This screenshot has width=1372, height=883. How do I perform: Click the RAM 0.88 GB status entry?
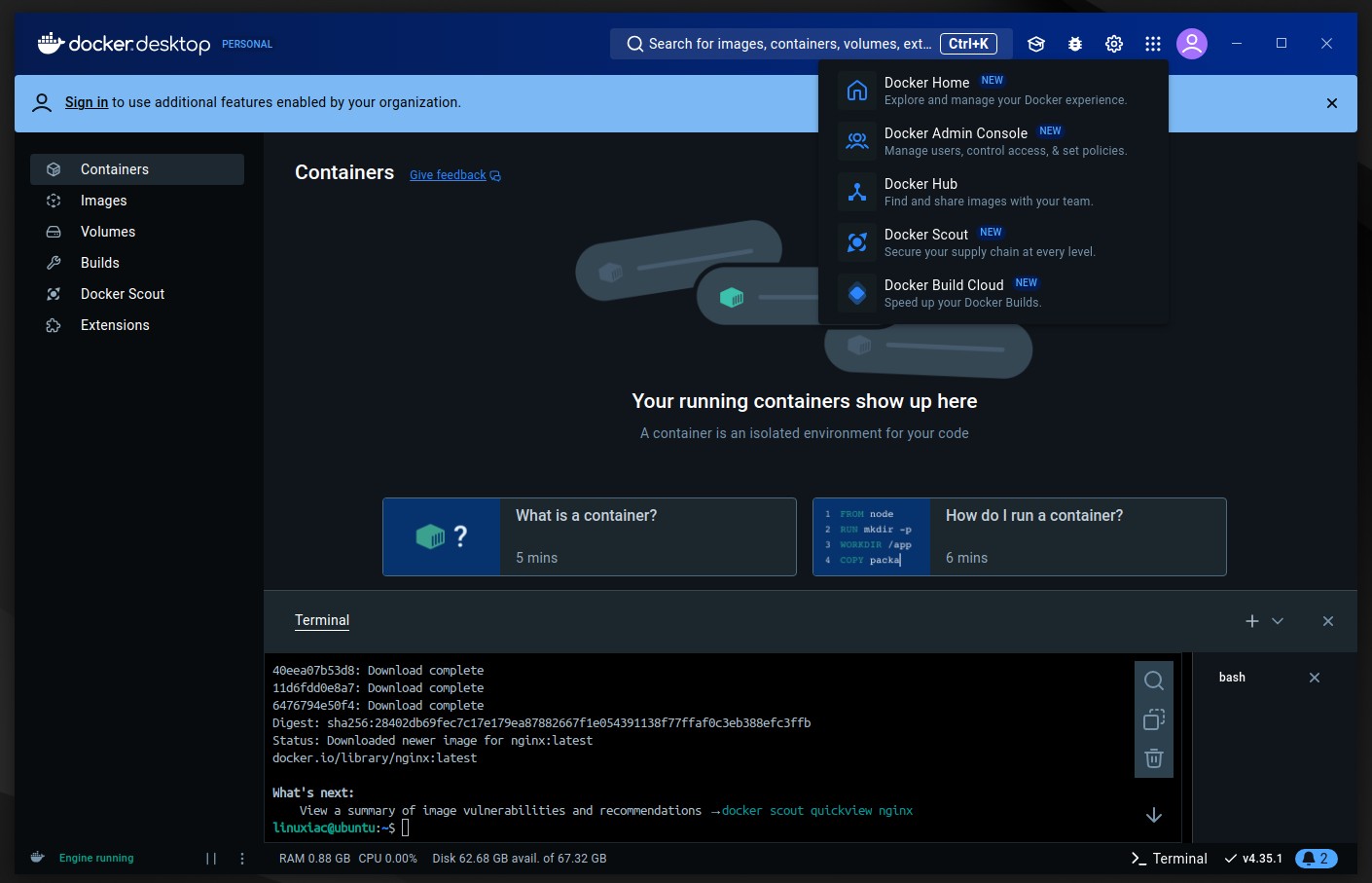314,859
